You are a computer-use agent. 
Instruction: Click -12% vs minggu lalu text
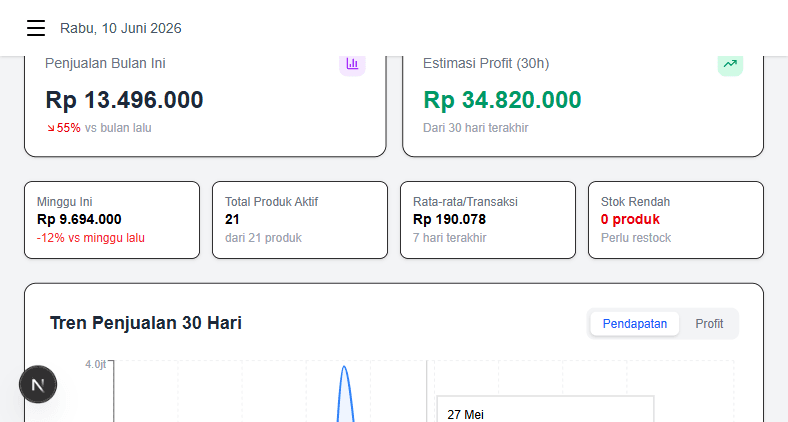(90, 238)
